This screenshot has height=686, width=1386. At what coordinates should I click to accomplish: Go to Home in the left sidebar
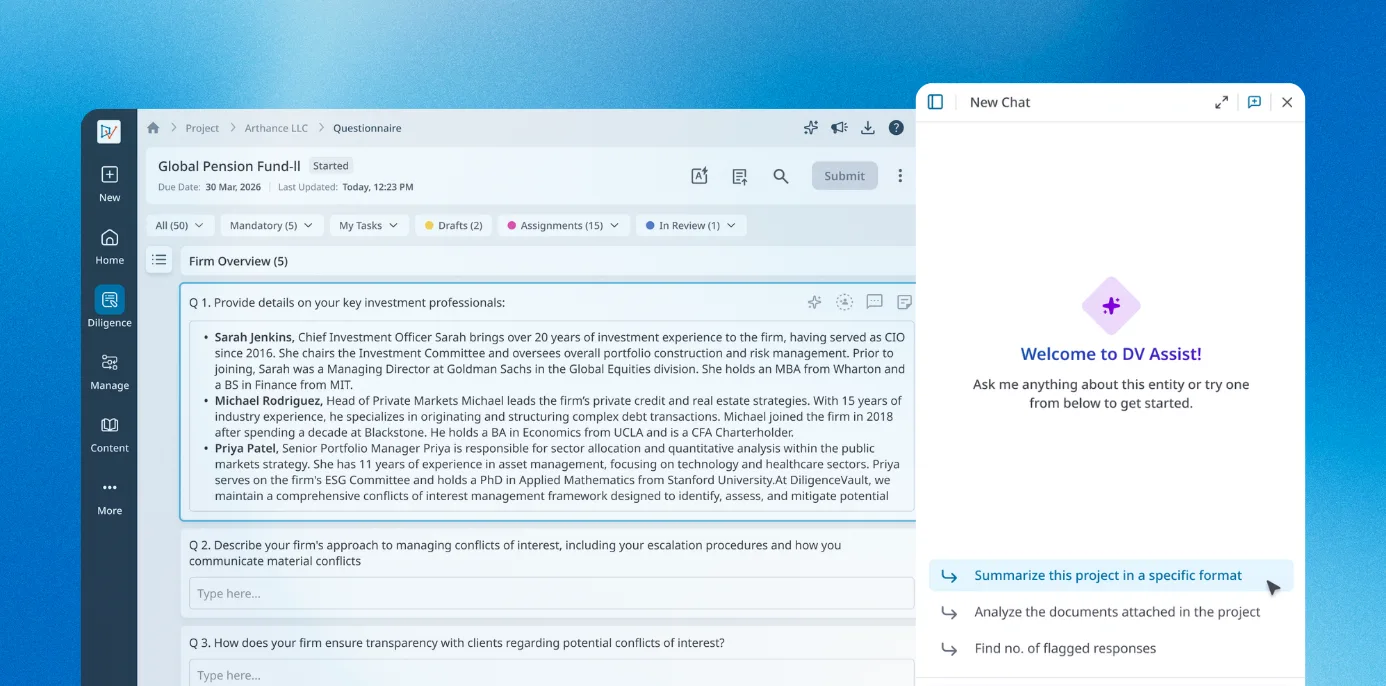point(109,246)
